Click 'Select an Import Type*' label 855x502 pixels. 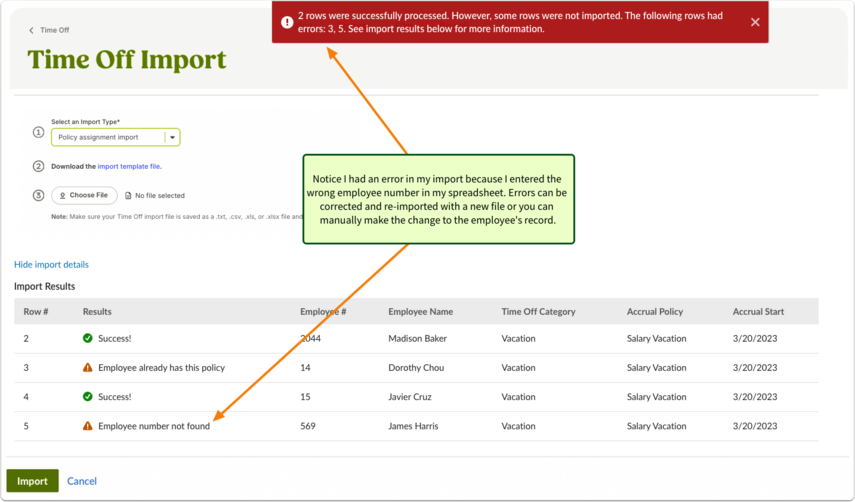(86, 122)
